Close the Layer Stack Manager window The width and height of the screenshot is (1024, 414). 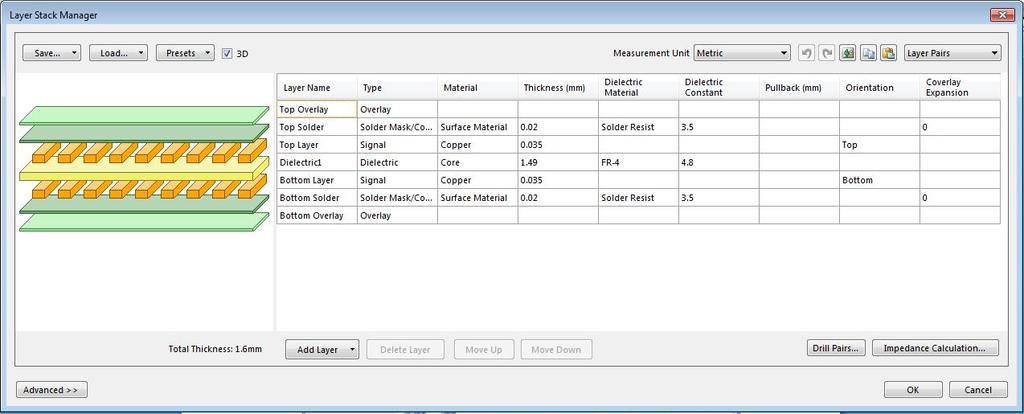click(1002, 14)
